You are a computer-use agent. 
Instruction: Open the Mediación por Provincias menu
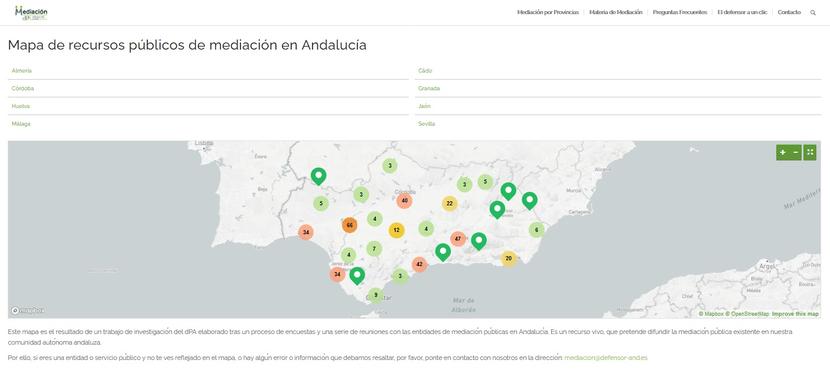(x=548, y=12)
